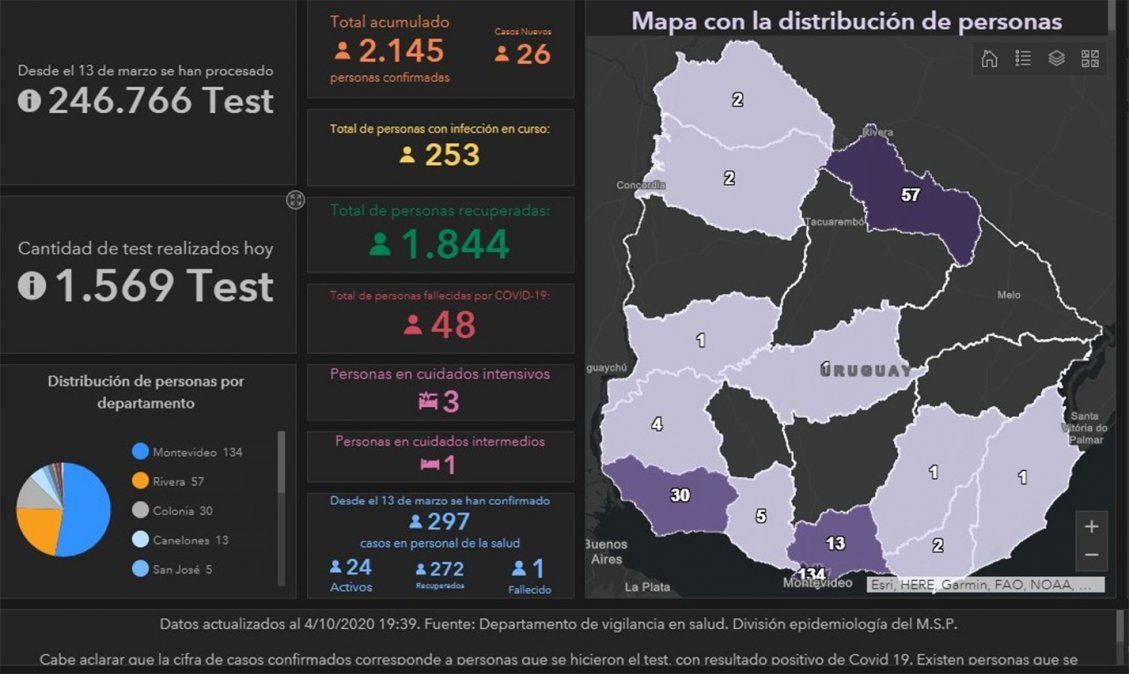Open the map legend list

tap(1023, 58)
